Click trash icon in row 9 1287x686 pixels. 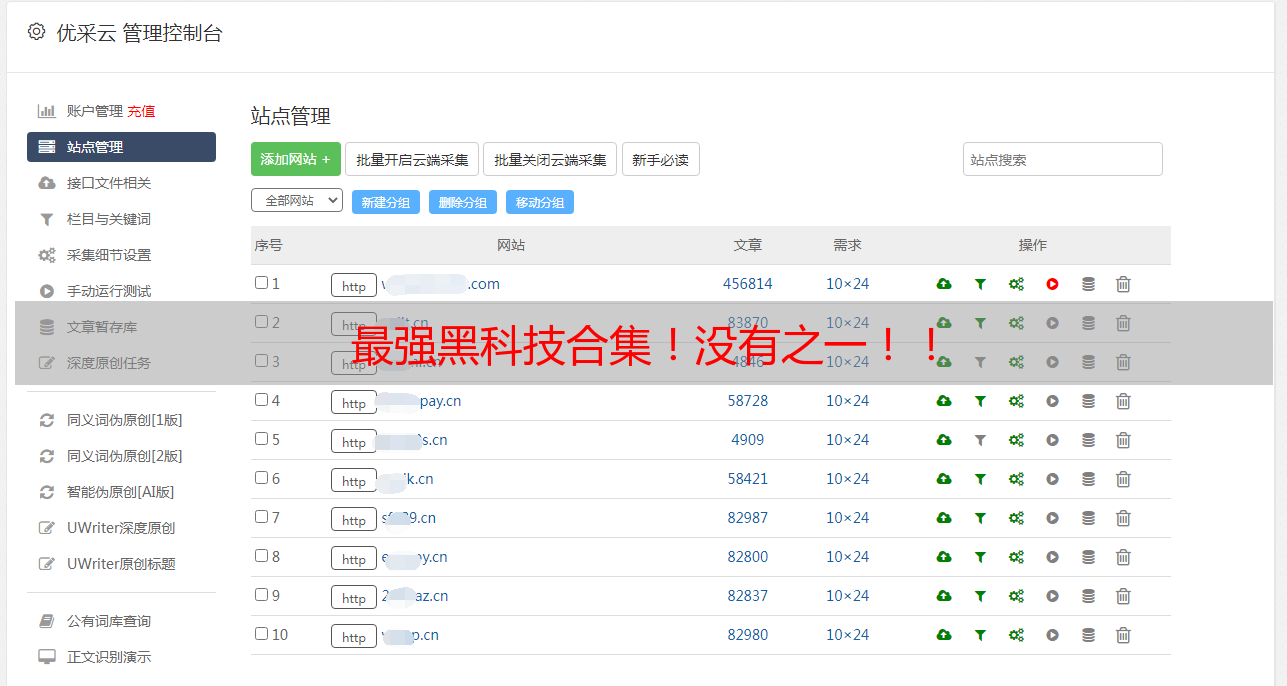coord(1123,596)
